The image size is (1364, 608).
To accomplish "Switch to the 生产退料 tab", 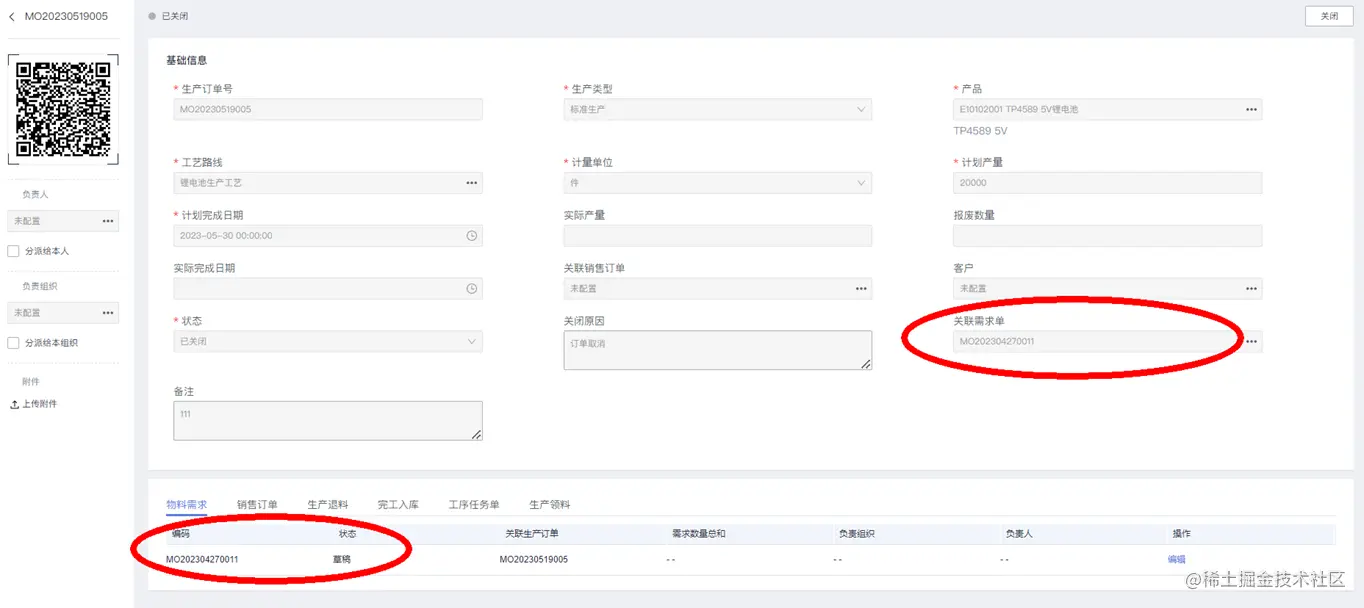I will [x=327, y=505].
